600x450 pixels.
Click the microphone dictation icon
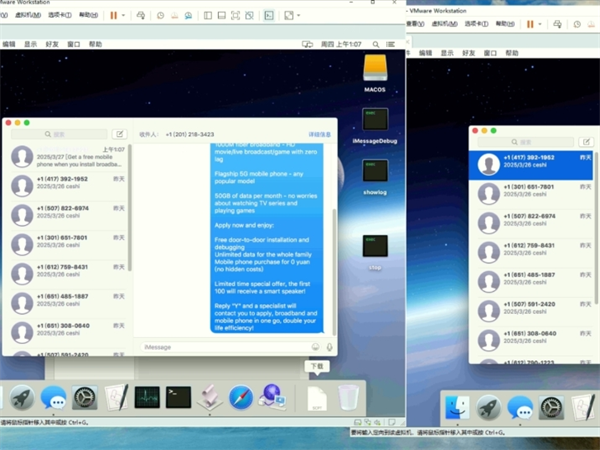pos(329,347)
